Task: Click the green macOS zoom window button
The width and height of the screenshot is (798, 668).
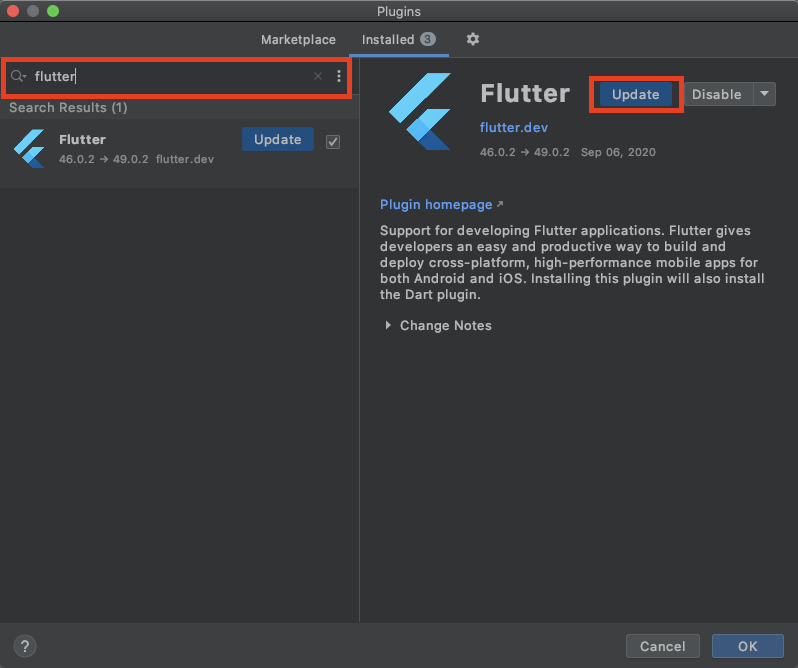Action: (52, 11)
